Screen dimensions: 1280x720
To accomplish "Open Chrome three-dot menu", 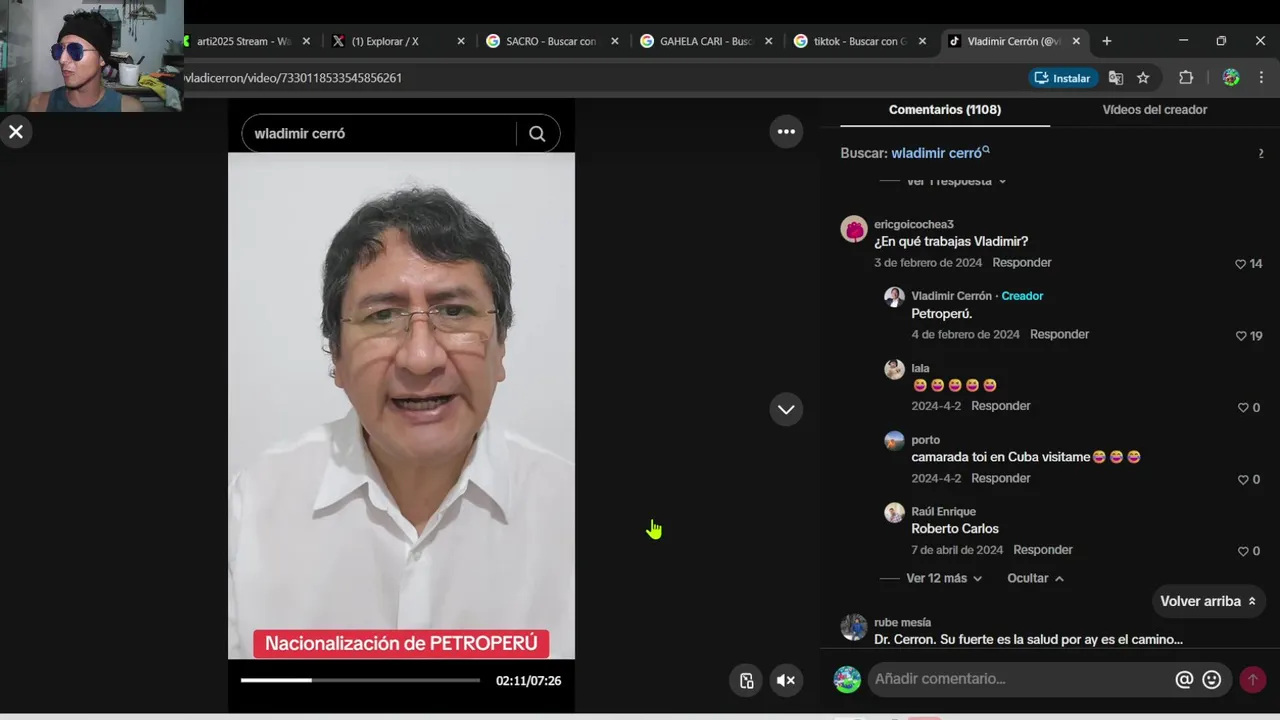I will click(1261, 78).
